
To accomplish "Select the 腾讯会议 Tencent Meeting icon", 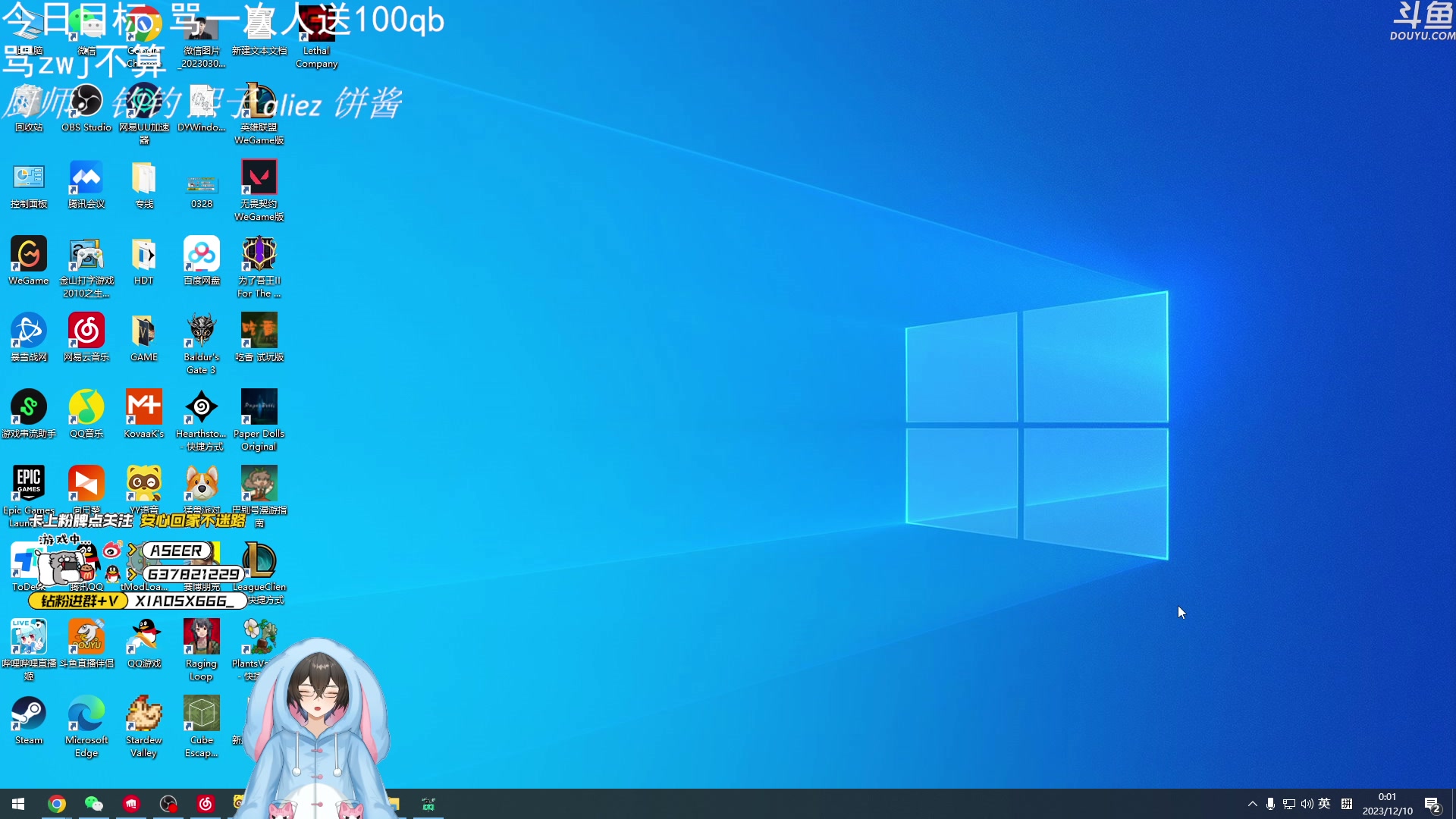I will tap(86, 185).
